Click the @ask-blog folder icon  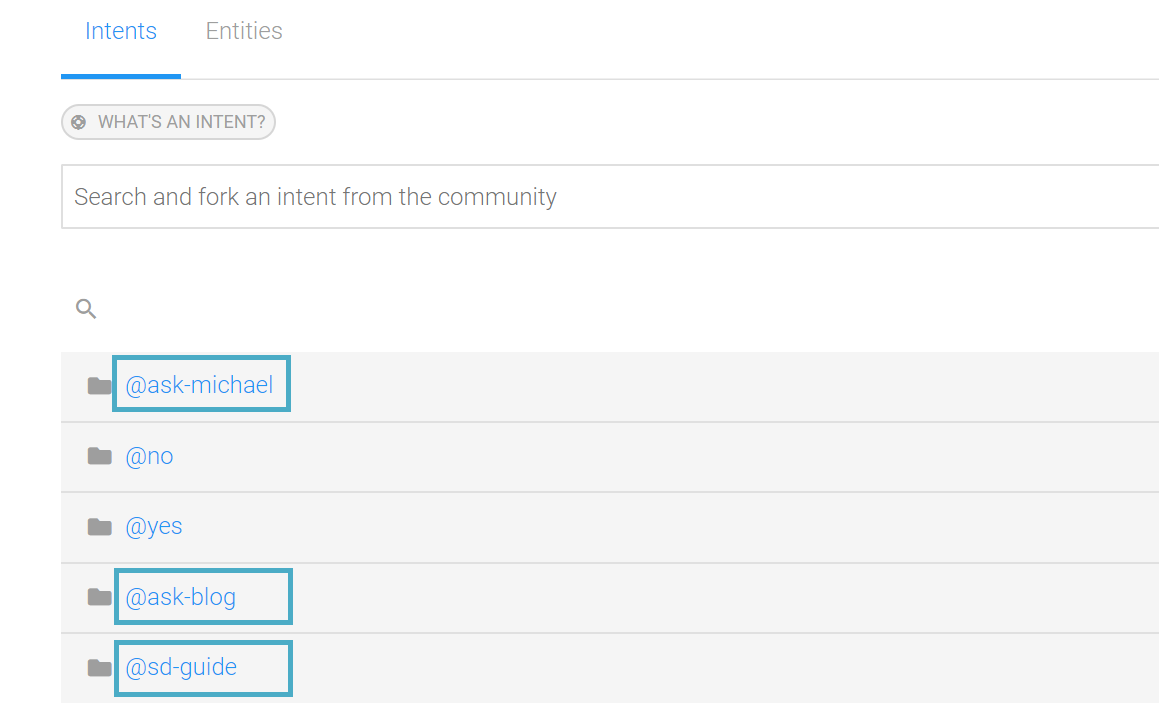click(x=99, y=597)
